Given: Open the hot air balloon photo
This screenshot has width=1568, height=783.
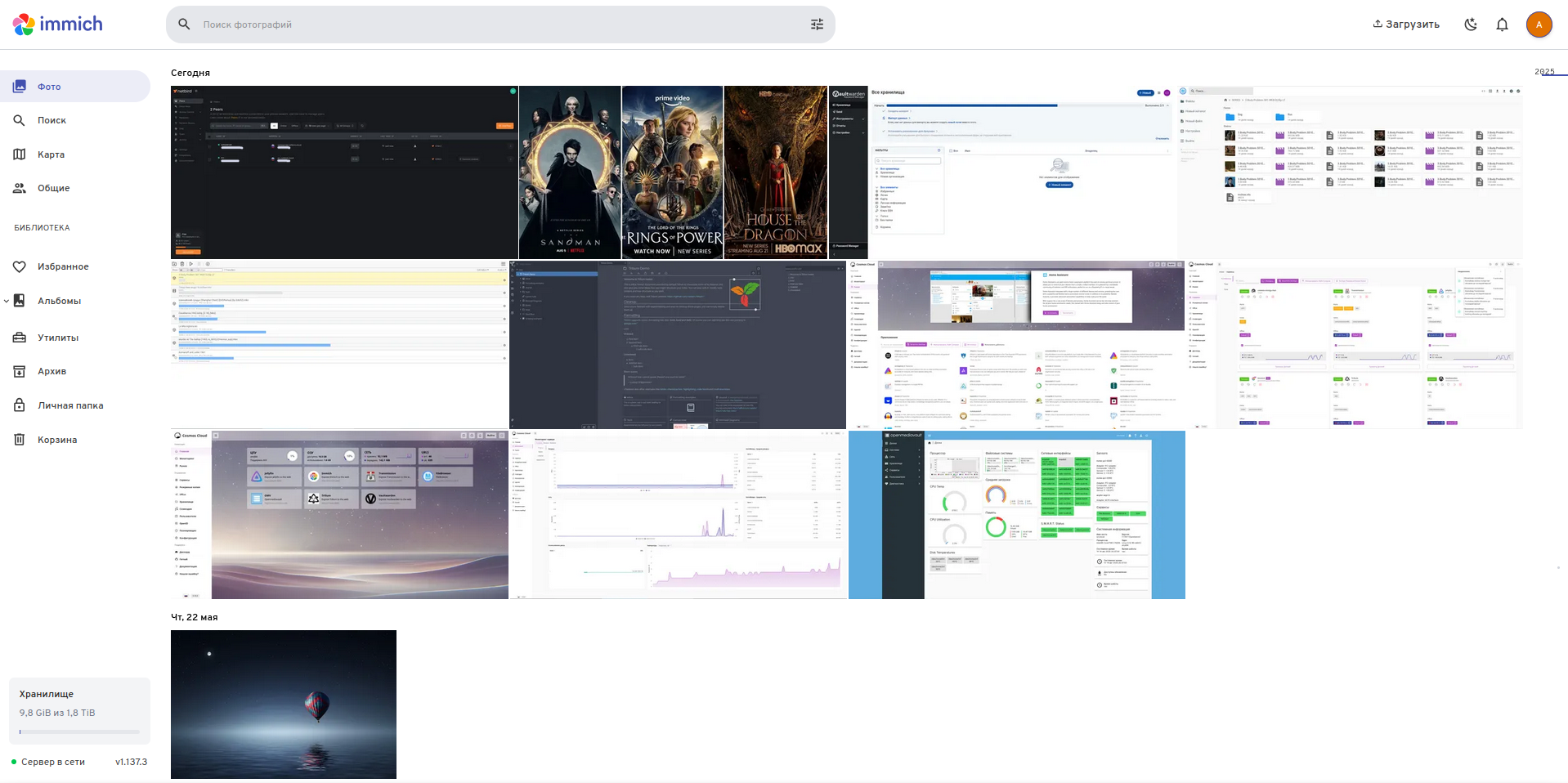Looking at the screenshot, I should click(283, 704).
